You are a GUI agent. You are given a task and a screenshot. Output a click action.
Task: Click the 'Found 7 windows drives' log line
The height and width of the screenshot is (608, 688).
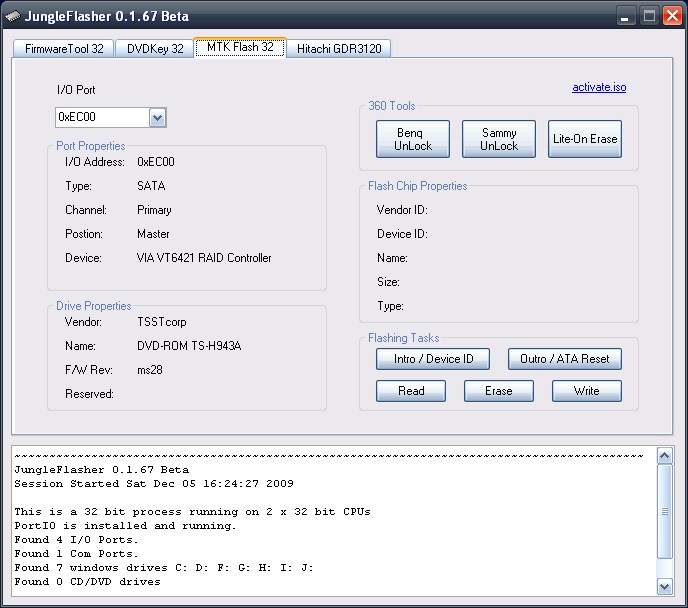(164, 568)
